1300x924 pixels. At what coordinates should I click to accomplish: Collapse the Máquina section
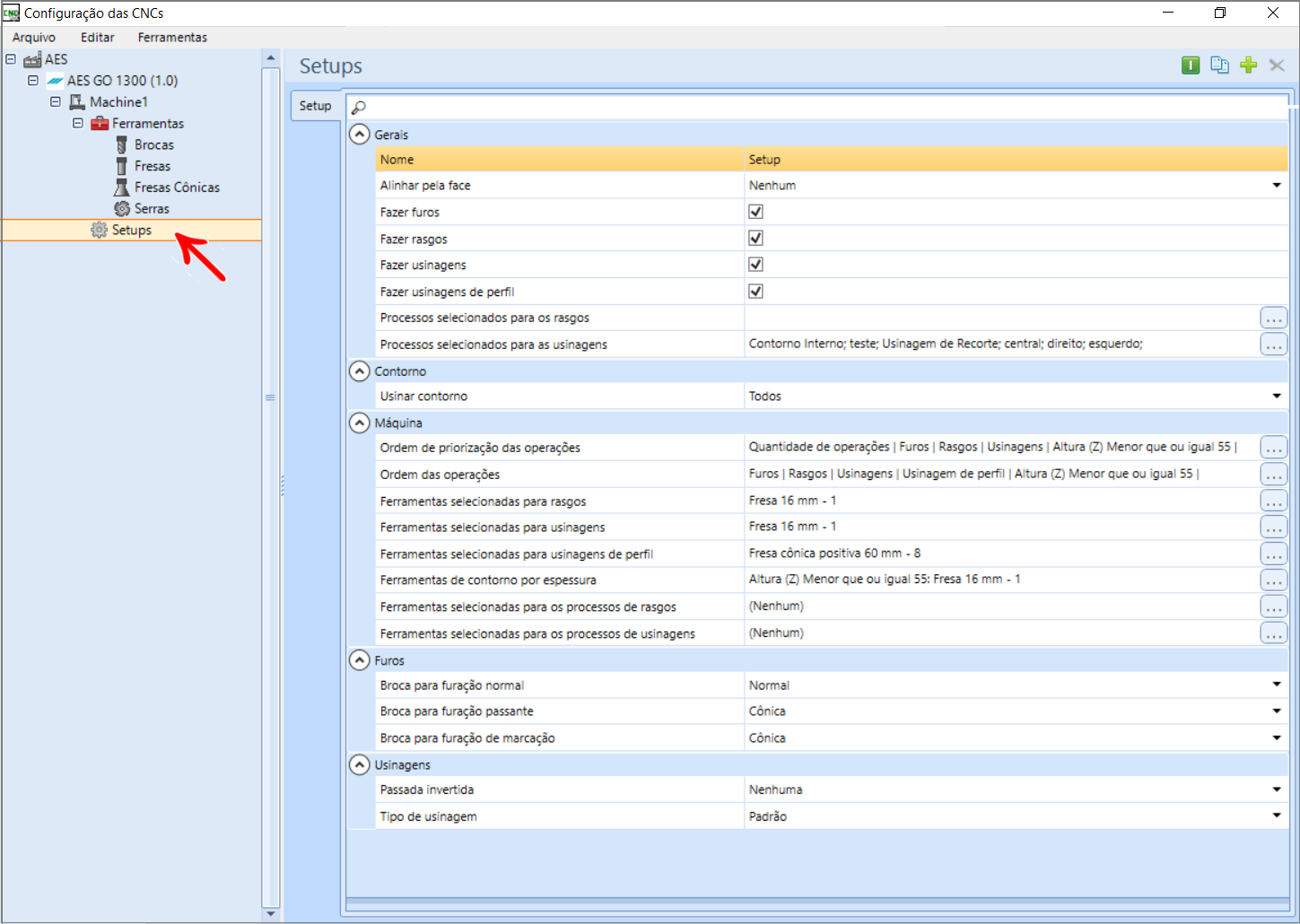[359, 423]
